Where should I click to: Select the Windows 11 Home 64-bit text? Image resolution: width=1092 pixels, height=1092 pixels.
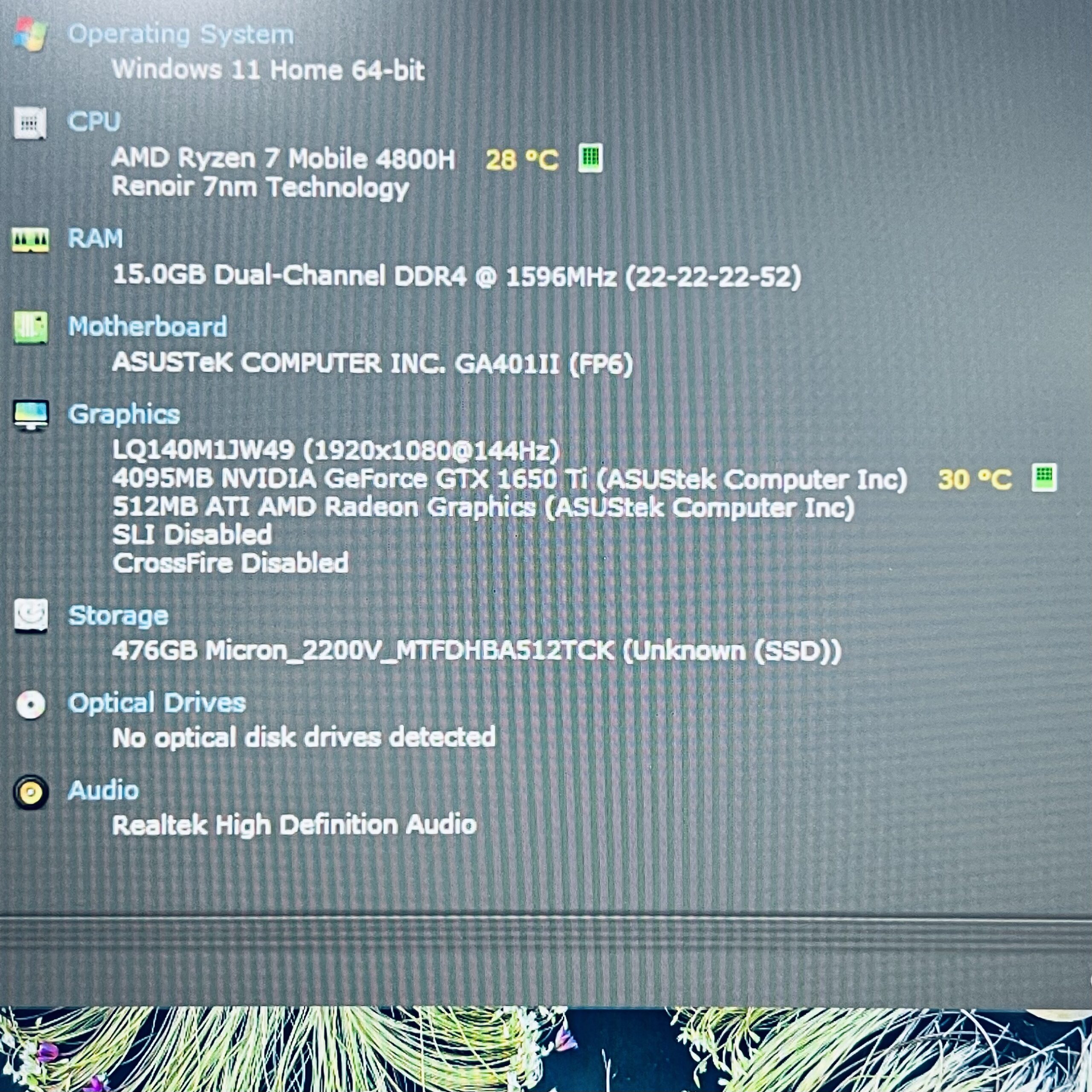(268, 70)
